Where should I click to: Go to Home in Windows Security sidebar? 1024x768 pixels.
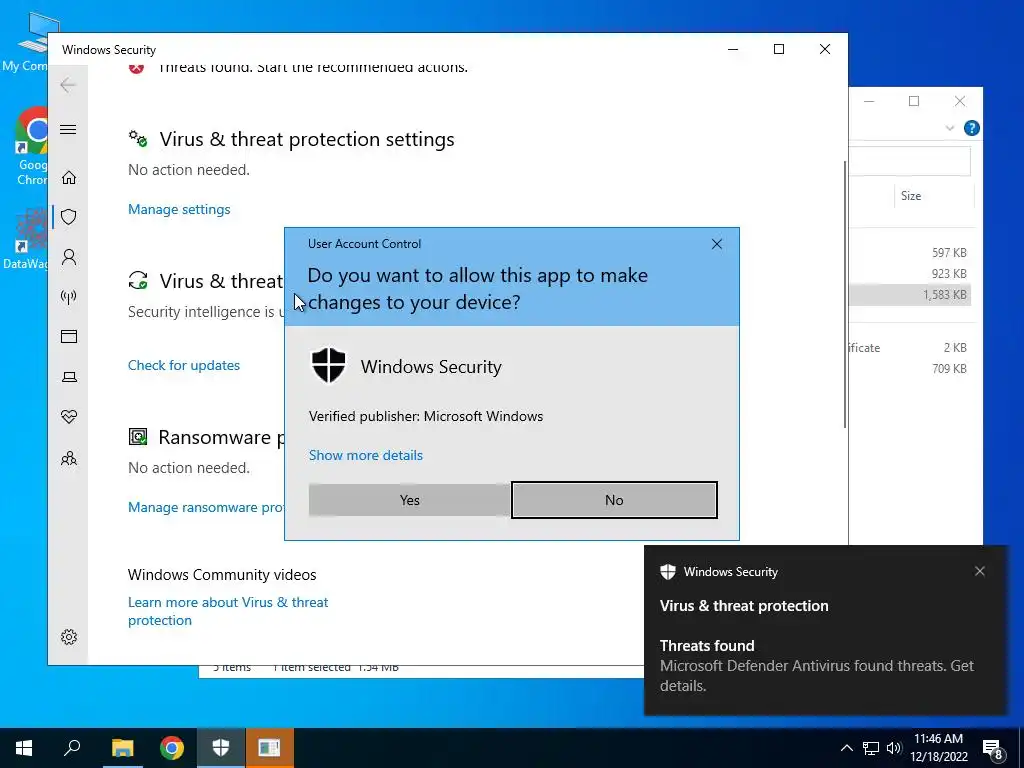click(x=69, y=178)
